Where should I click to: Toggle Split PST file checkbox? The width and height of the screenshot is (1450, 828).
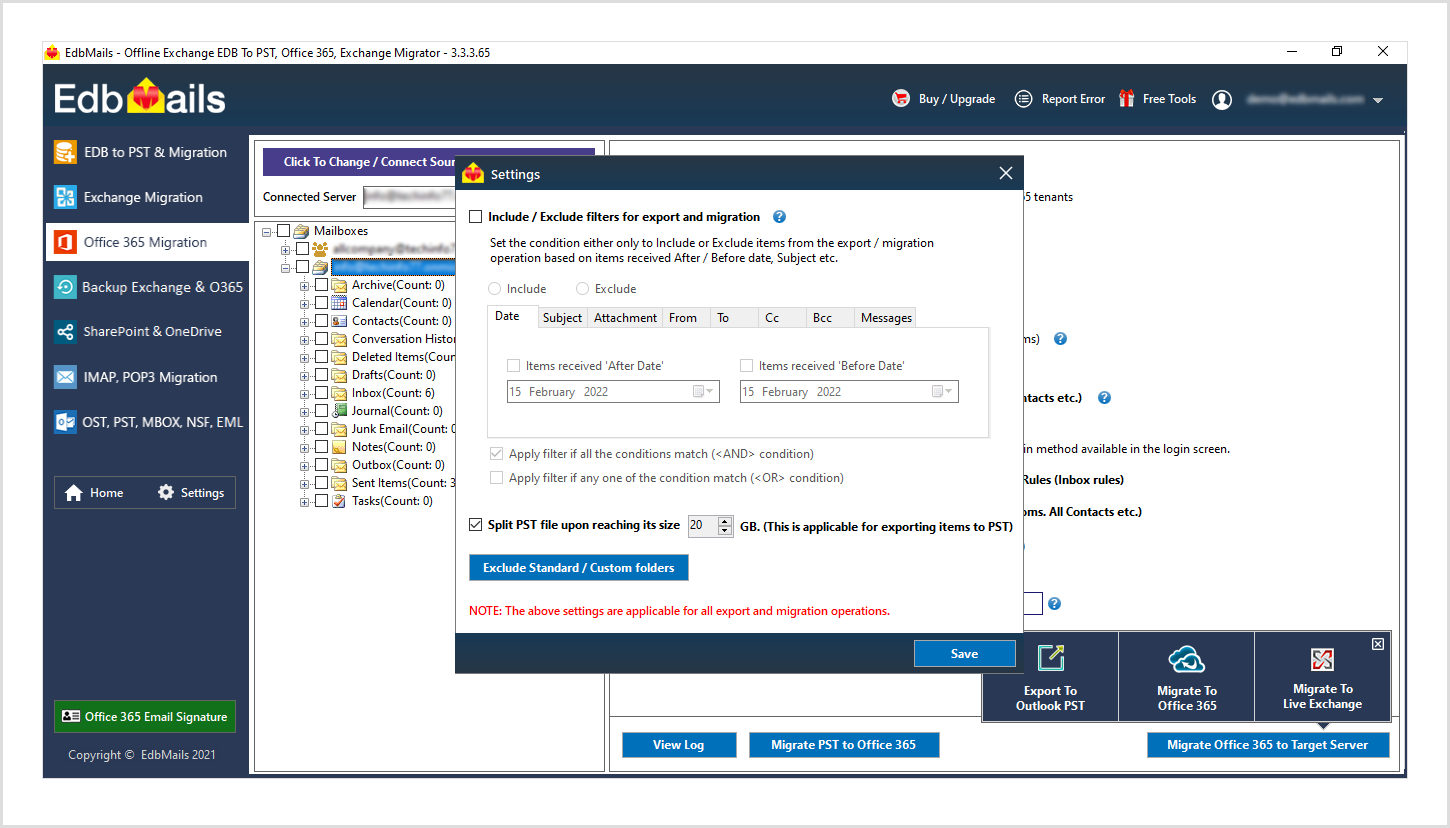click(475, 525)
